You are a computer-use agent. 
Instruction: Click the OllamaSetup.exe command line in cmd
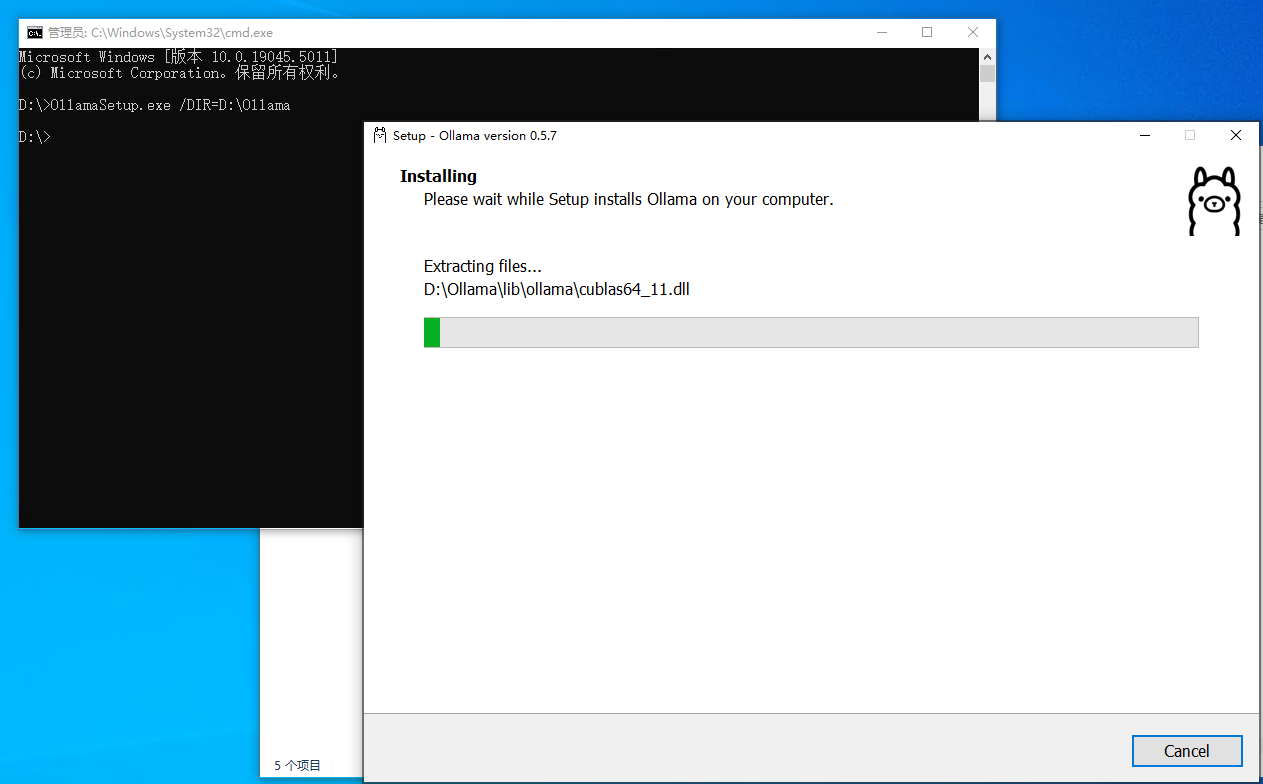[155, 105]
